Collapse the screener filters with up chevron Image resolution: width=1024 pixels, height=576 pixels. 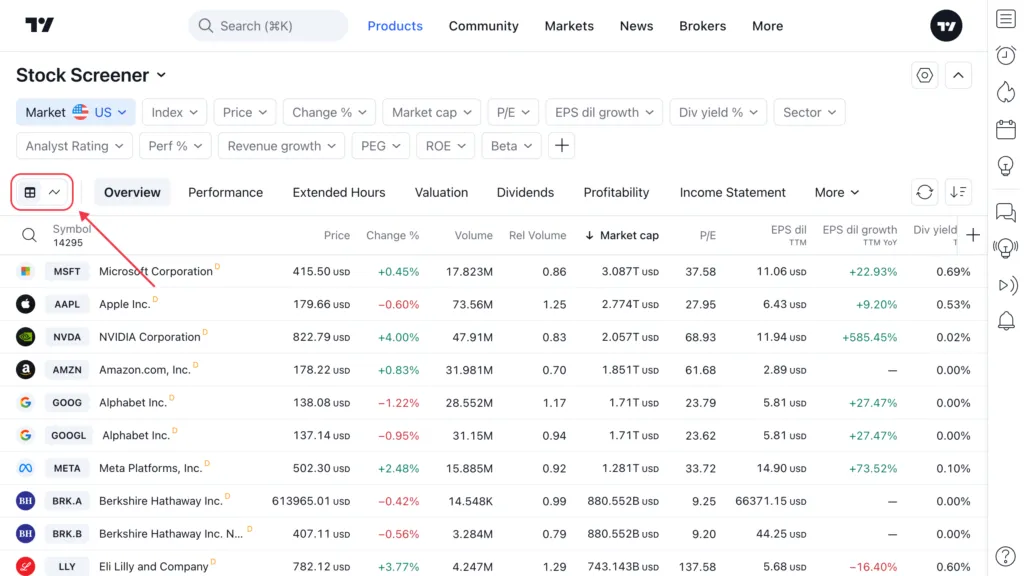(x=958, y=75)
